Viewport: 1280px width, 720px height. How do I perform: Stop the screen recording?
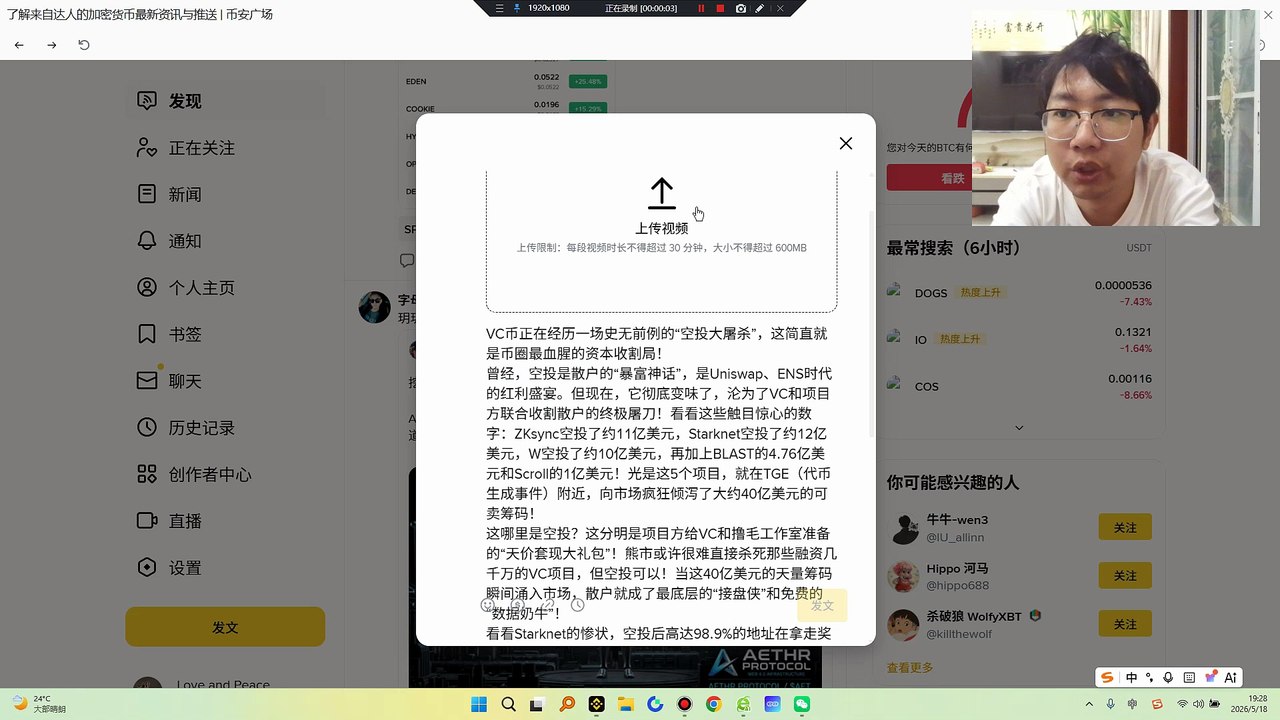point(720,8)
